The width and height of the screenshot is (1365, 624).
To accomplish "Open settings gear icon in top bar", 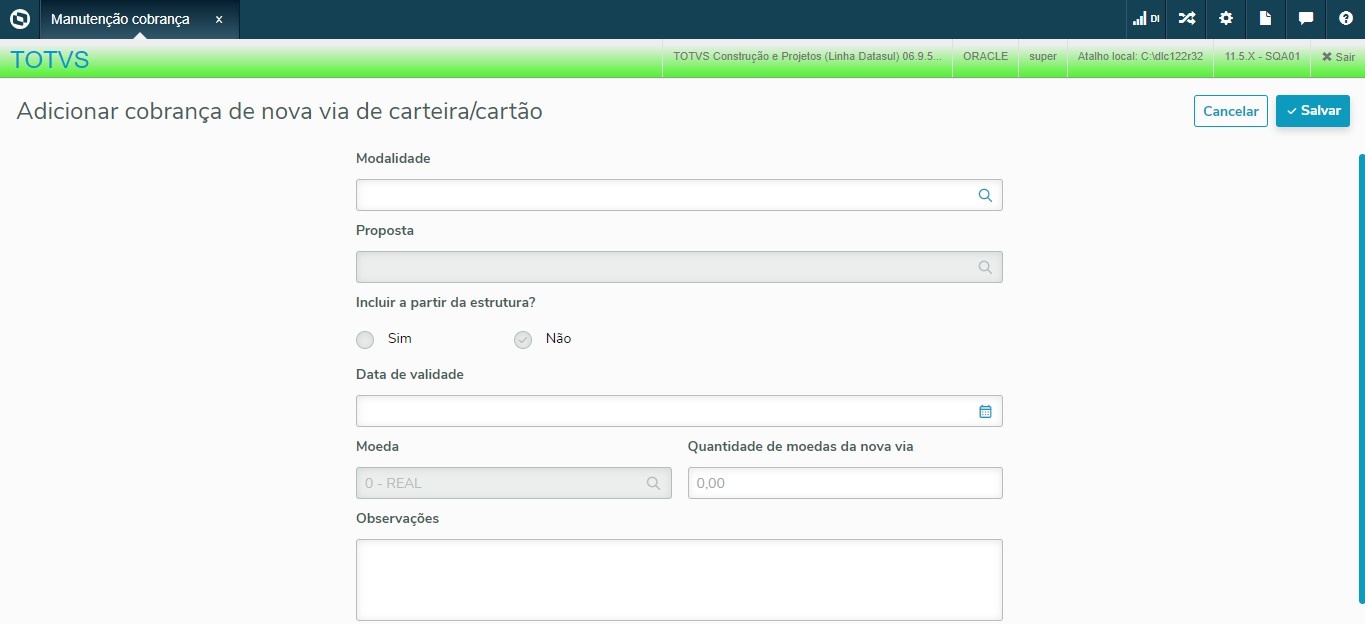I will (1226, 19).
